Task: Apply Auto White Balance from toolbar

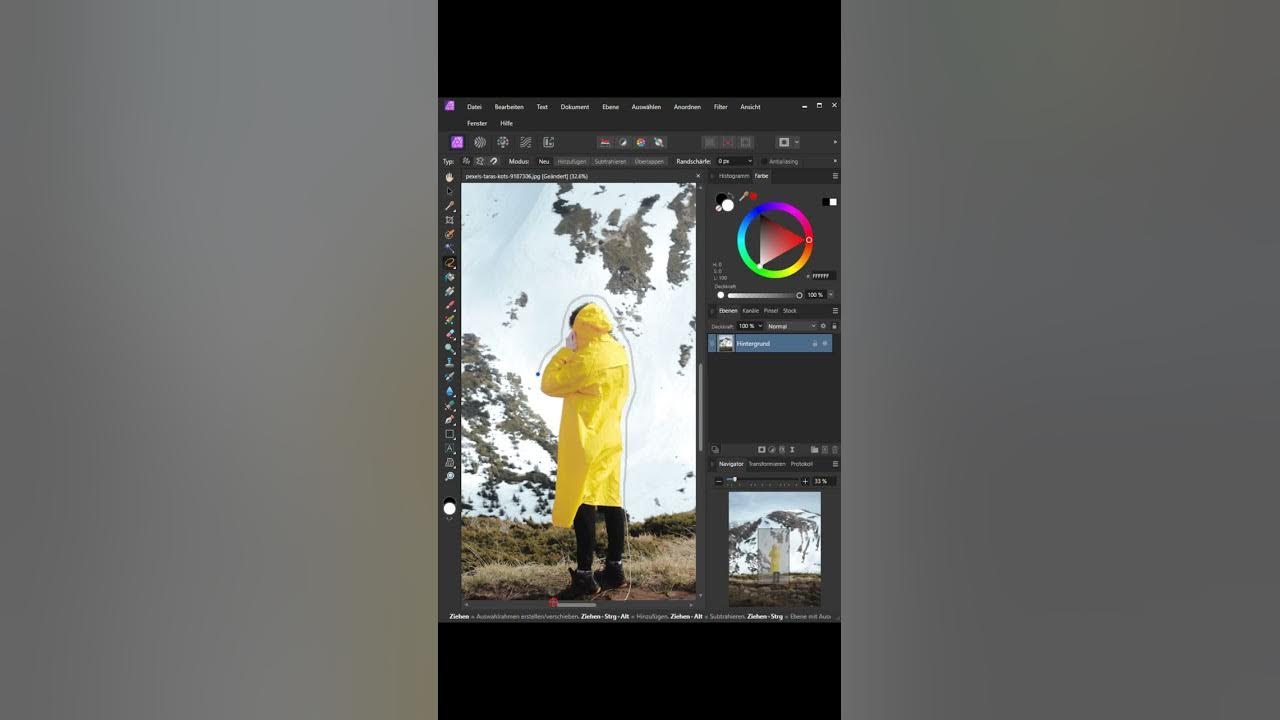Action: (658, 142)
